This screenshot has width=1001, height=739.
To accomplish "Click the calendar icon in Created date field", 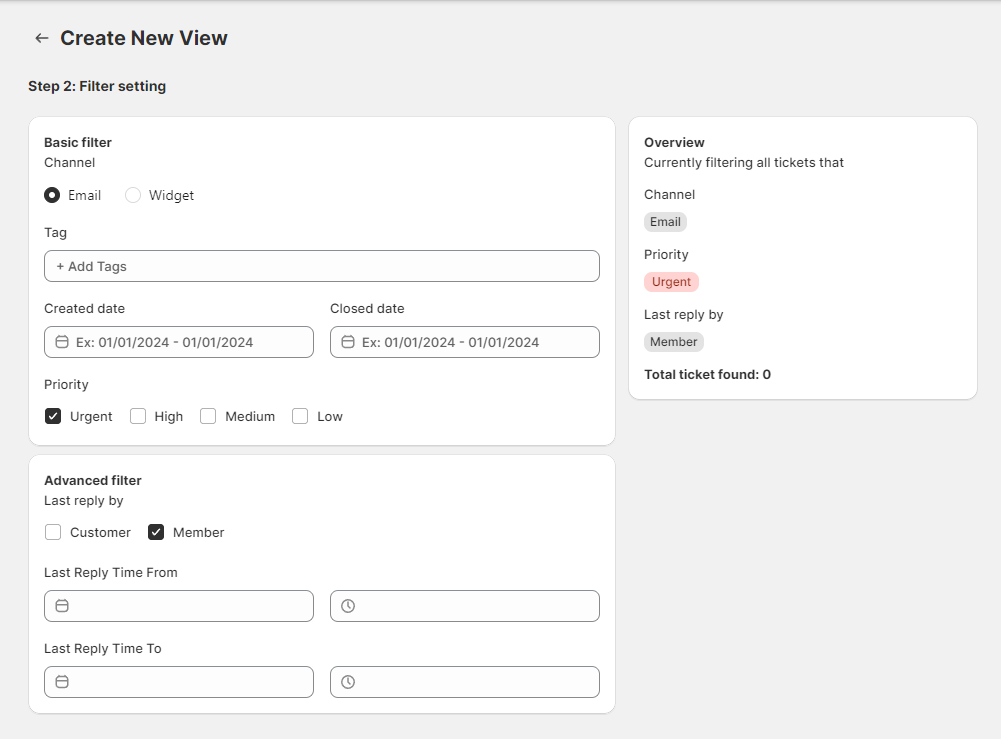I will tap(62, 342).
